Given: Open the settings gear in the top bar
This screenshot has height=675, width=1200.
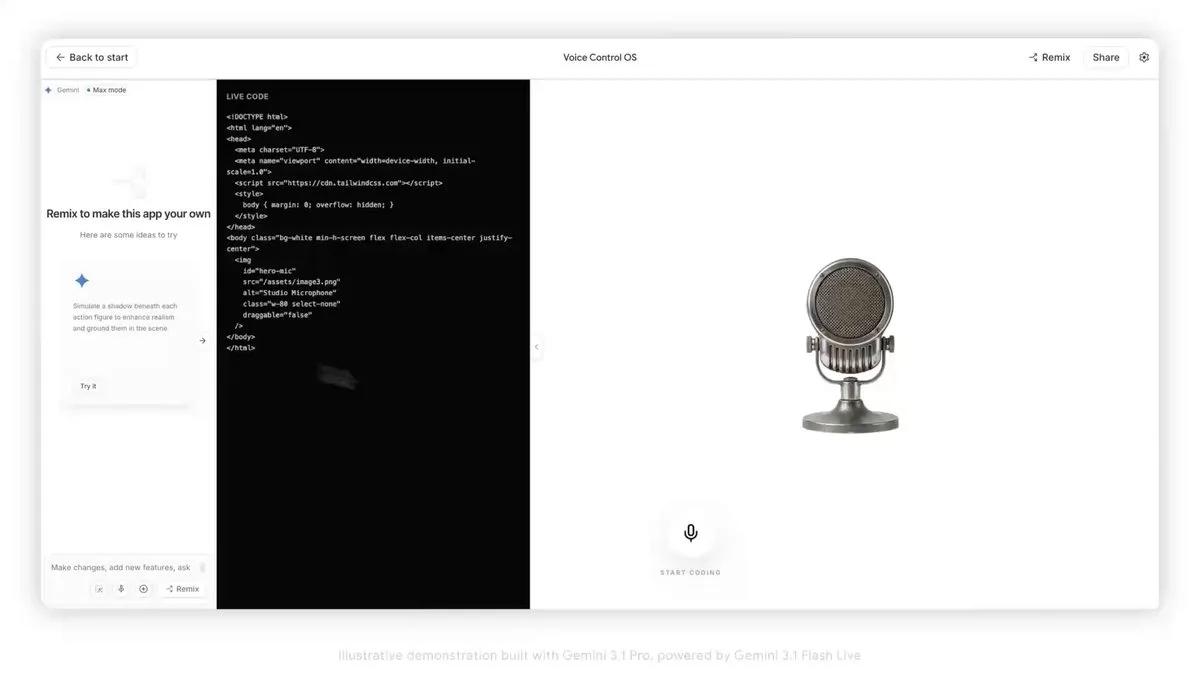Looking at the screenshot, I should pos(1144,57).
